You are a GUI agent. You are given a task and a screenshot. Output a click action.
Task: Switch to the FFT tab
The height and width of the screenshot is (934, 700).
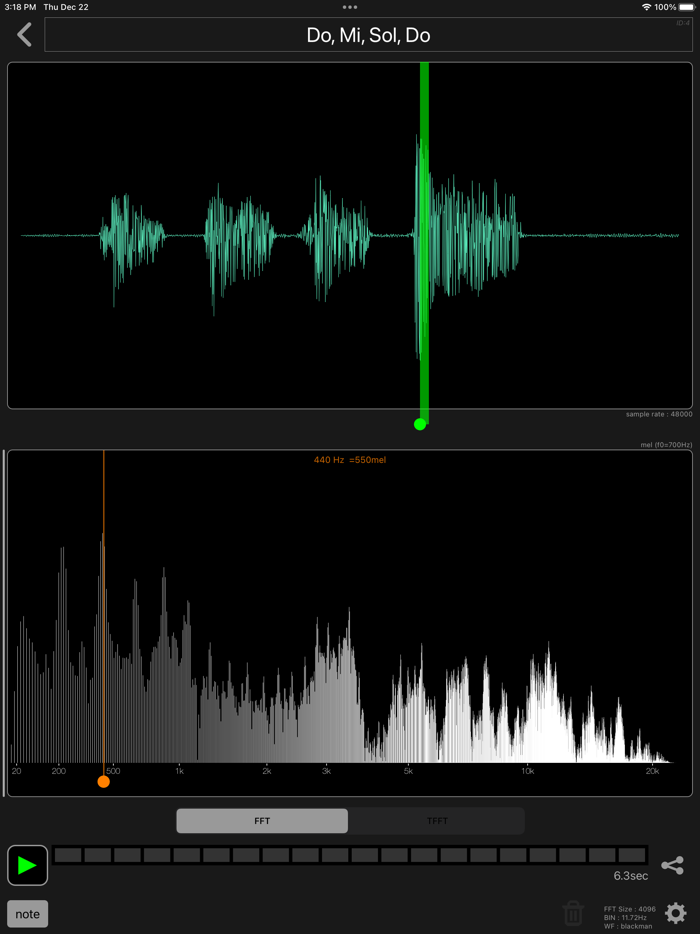click(x=262, y=821)
